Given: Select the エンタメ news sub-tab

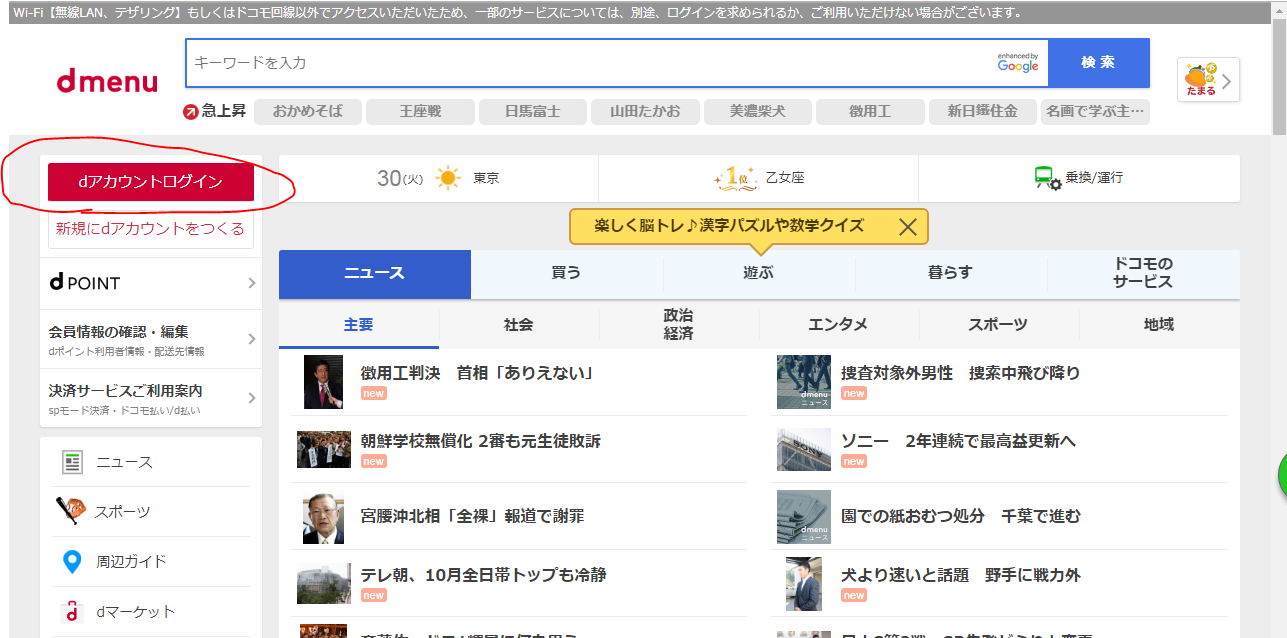Looking at the screenshot, I should [839, 325].
